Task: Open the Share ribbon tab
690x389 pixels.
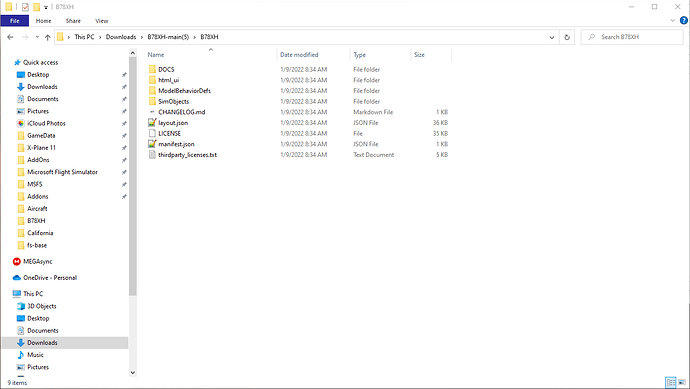Action: [x=73, y=21]
